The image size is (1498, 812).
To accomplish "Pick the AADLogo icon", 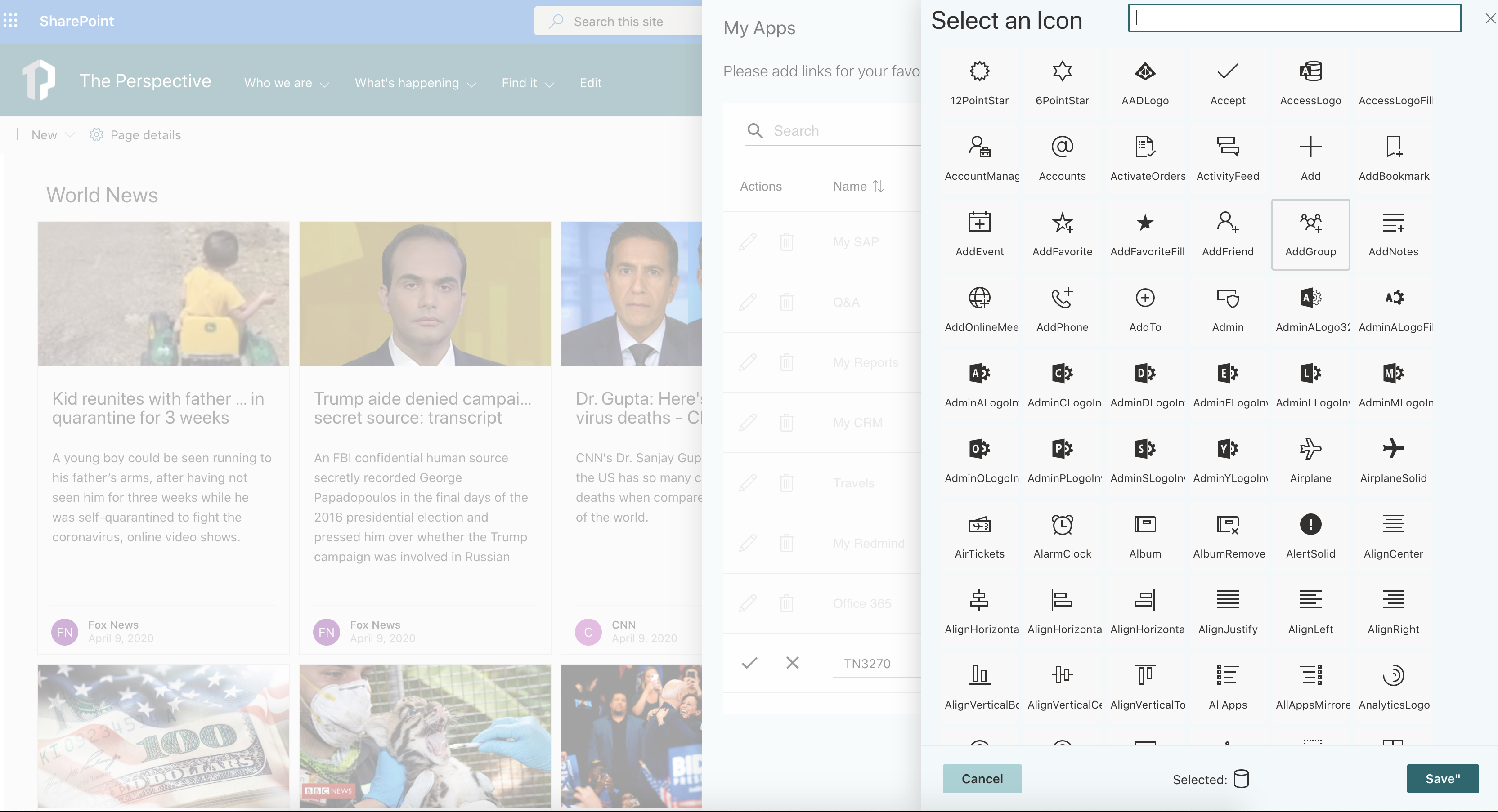I will pyautogui.click(x=1145, y=83).
